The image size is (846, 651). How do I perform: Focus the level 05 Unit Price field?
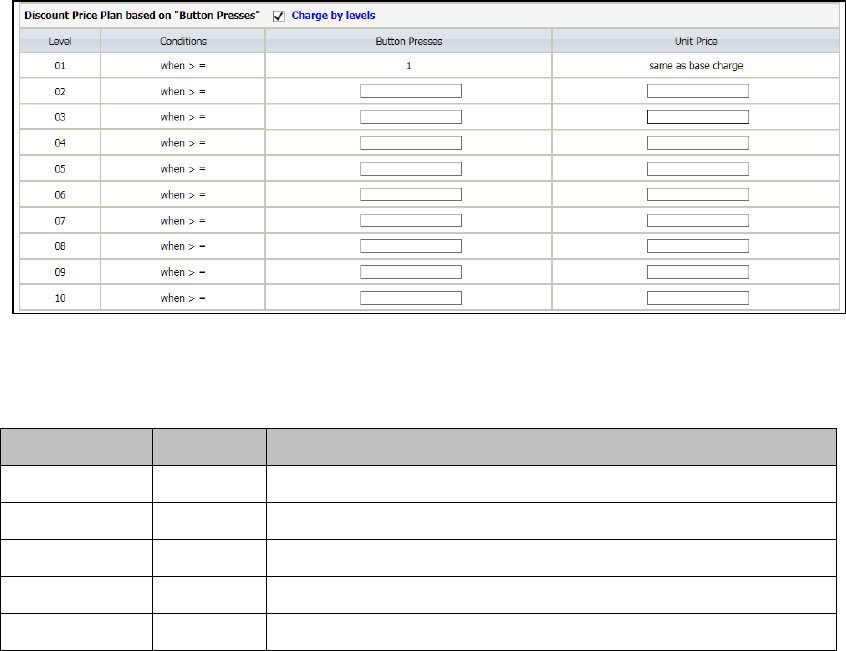(x=698, y=169)
